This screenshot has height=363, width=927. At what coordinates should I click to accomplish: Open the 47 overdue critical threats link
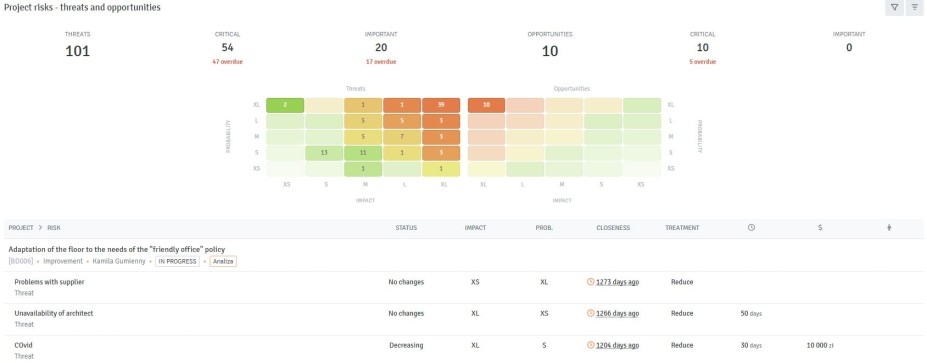(228, 61)
